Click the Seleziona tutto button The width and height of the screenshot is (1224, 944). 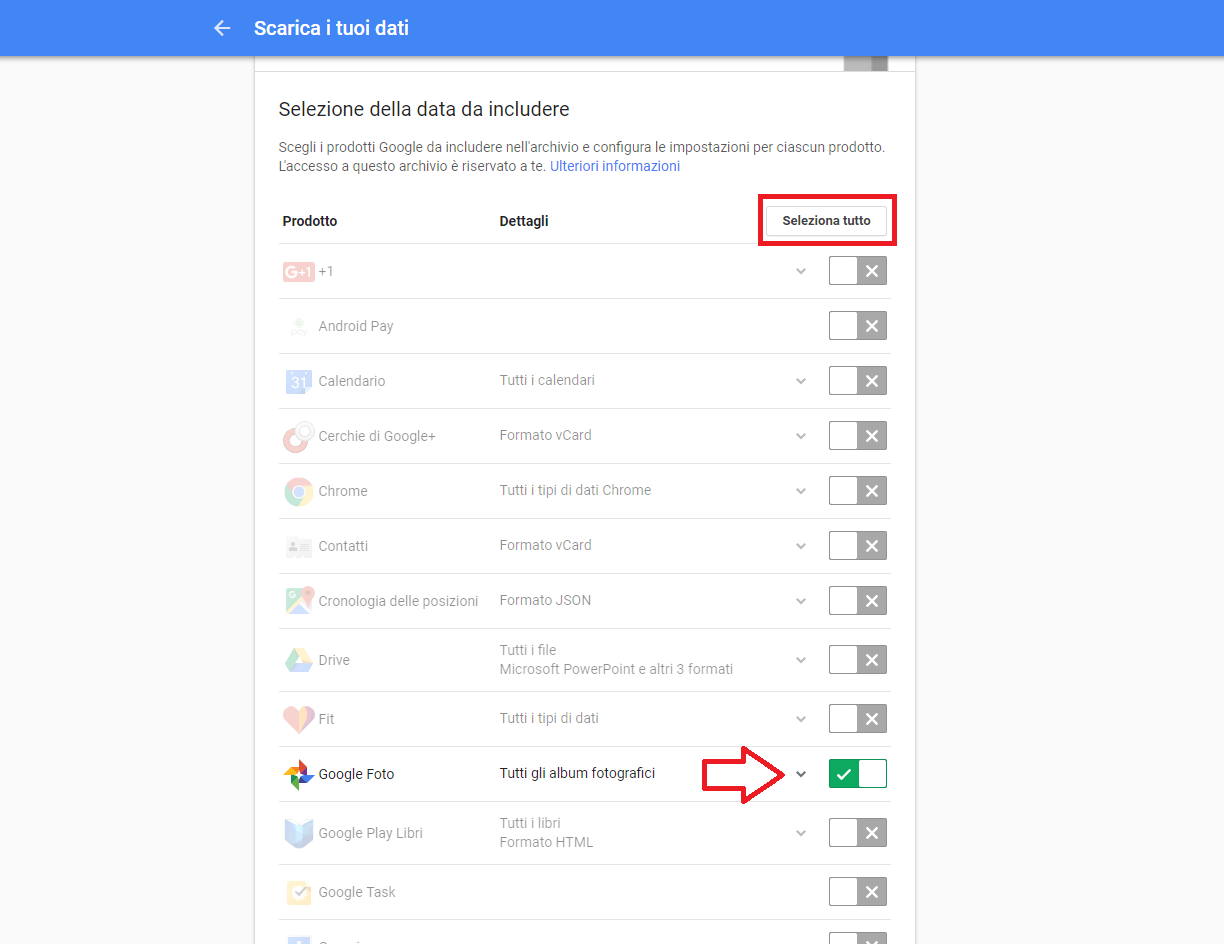click(826, 220)
